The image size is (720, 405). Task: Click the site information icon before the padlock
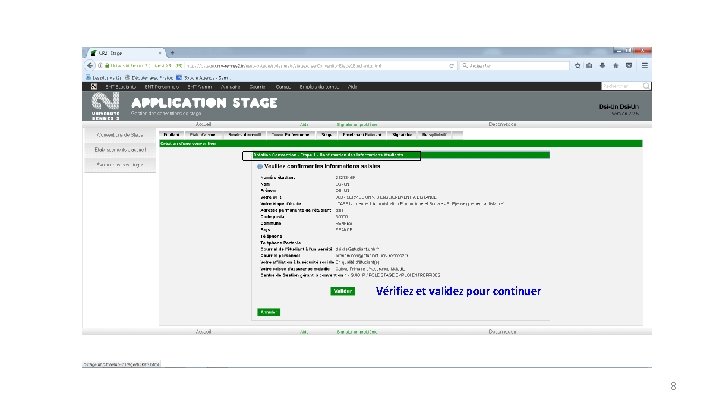point(100,66)
